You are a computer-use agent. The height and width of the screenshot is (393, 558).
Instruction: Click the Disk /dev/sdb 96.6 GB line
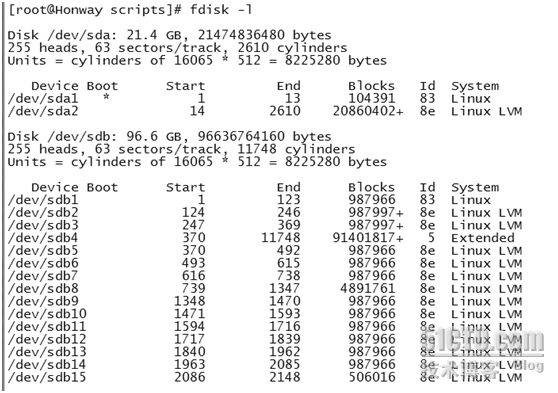pyautogui.click(x=169, y=137)
